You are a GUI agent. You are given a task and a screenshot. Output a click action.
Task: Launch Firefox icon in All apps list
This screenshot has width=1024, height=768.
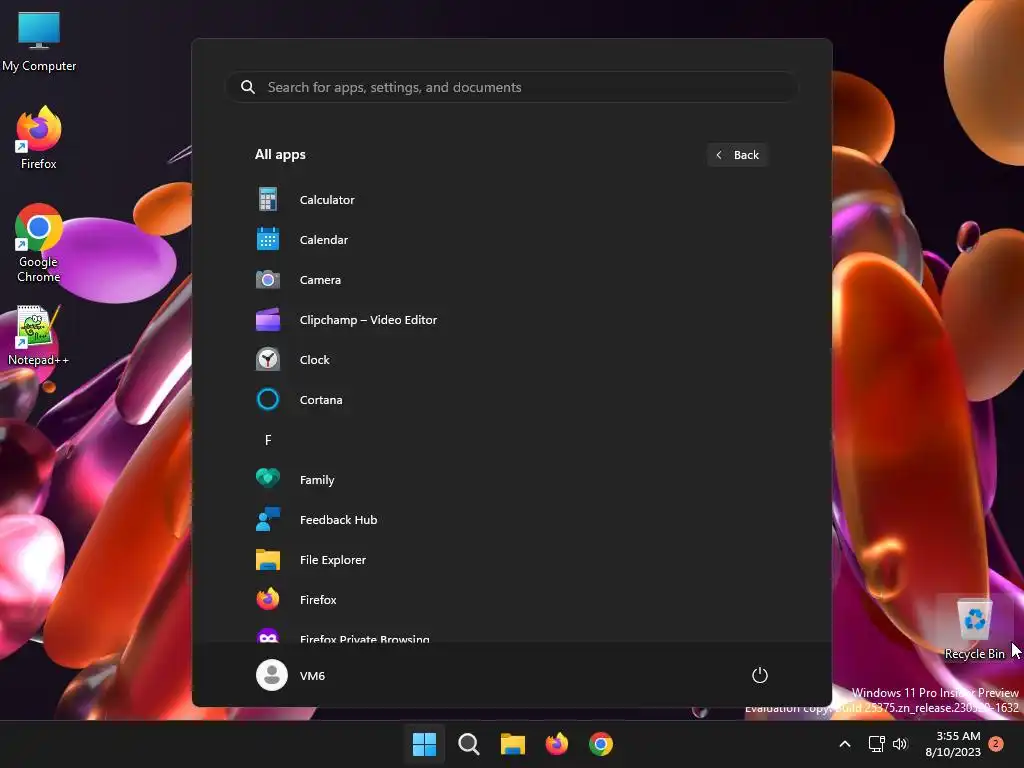coord(268,599)
